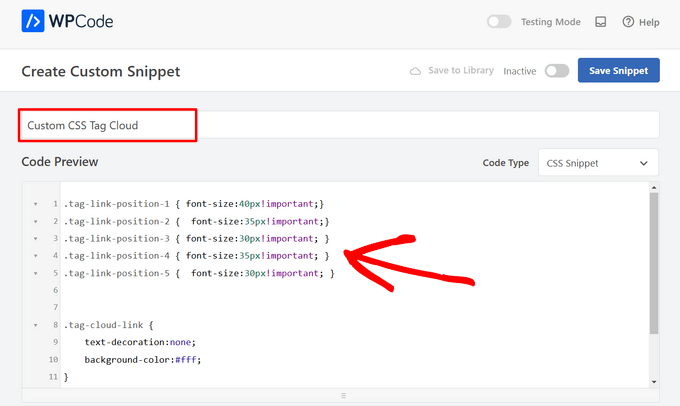Collapse code fold on line 2
680x406 pixels.
click(x=36, y=221)
